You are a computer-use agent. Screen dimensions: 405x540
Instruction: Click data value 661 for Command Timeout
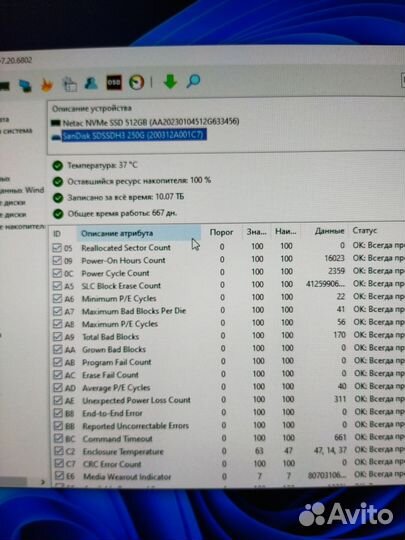[340, 437]
